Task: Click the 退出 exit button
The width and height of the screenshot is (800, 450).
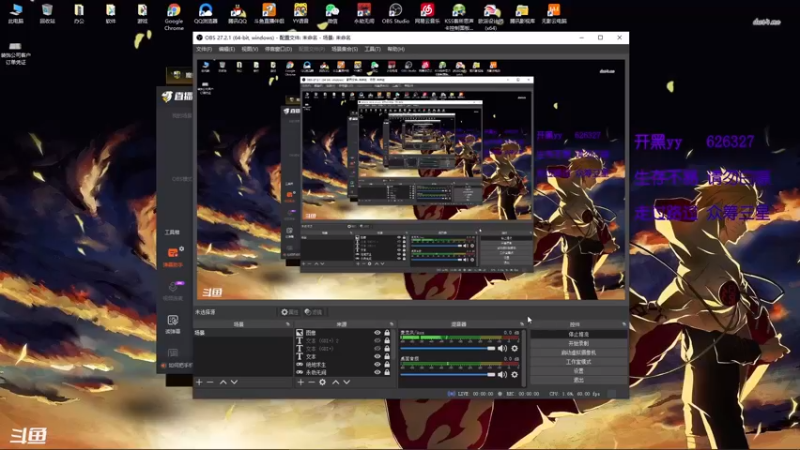Action: point(578,380)
